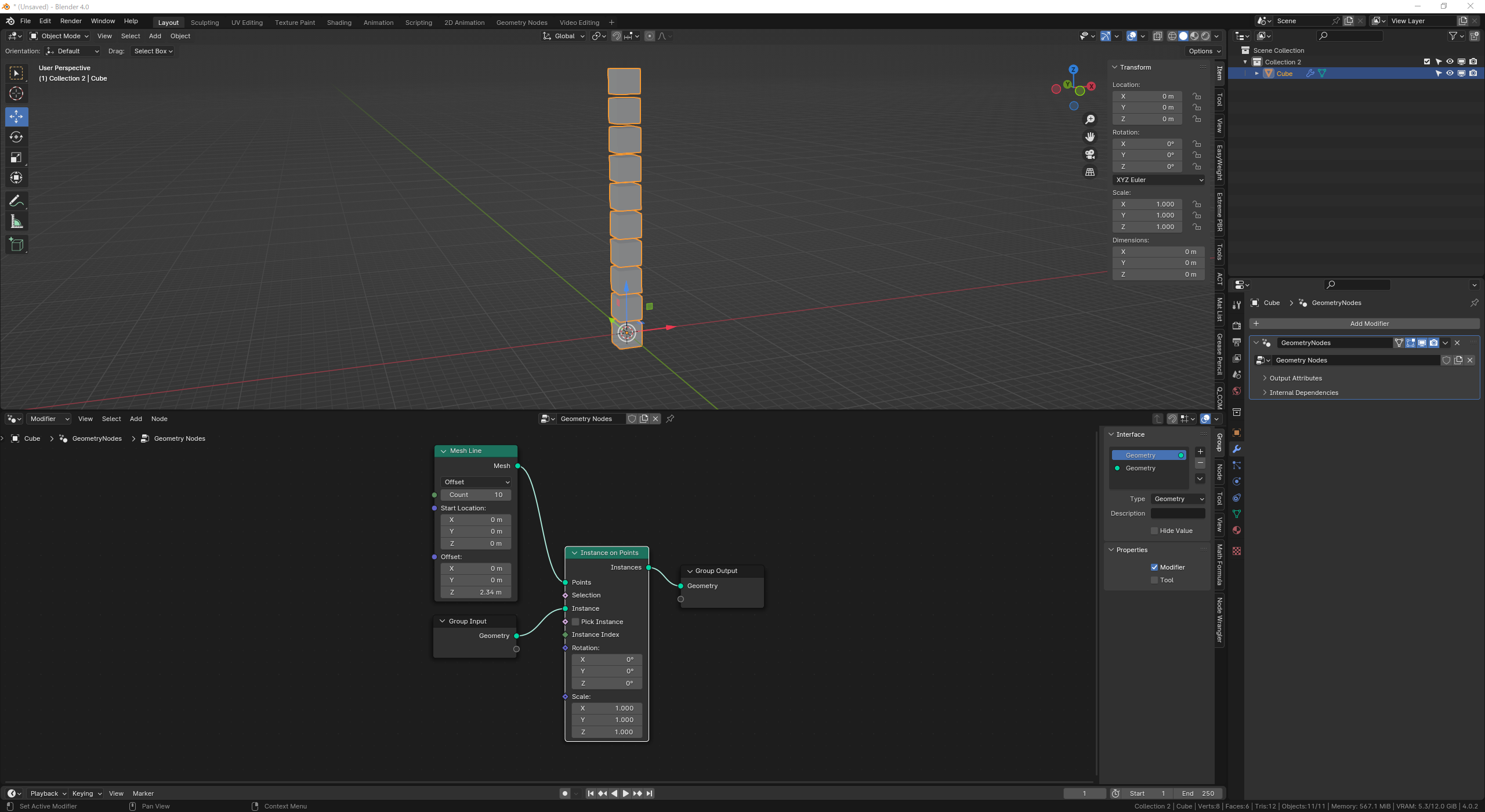This screenshot has width=1485, height=812.
Task: Pick the Add Cube tool
Action: coord(16,245)
